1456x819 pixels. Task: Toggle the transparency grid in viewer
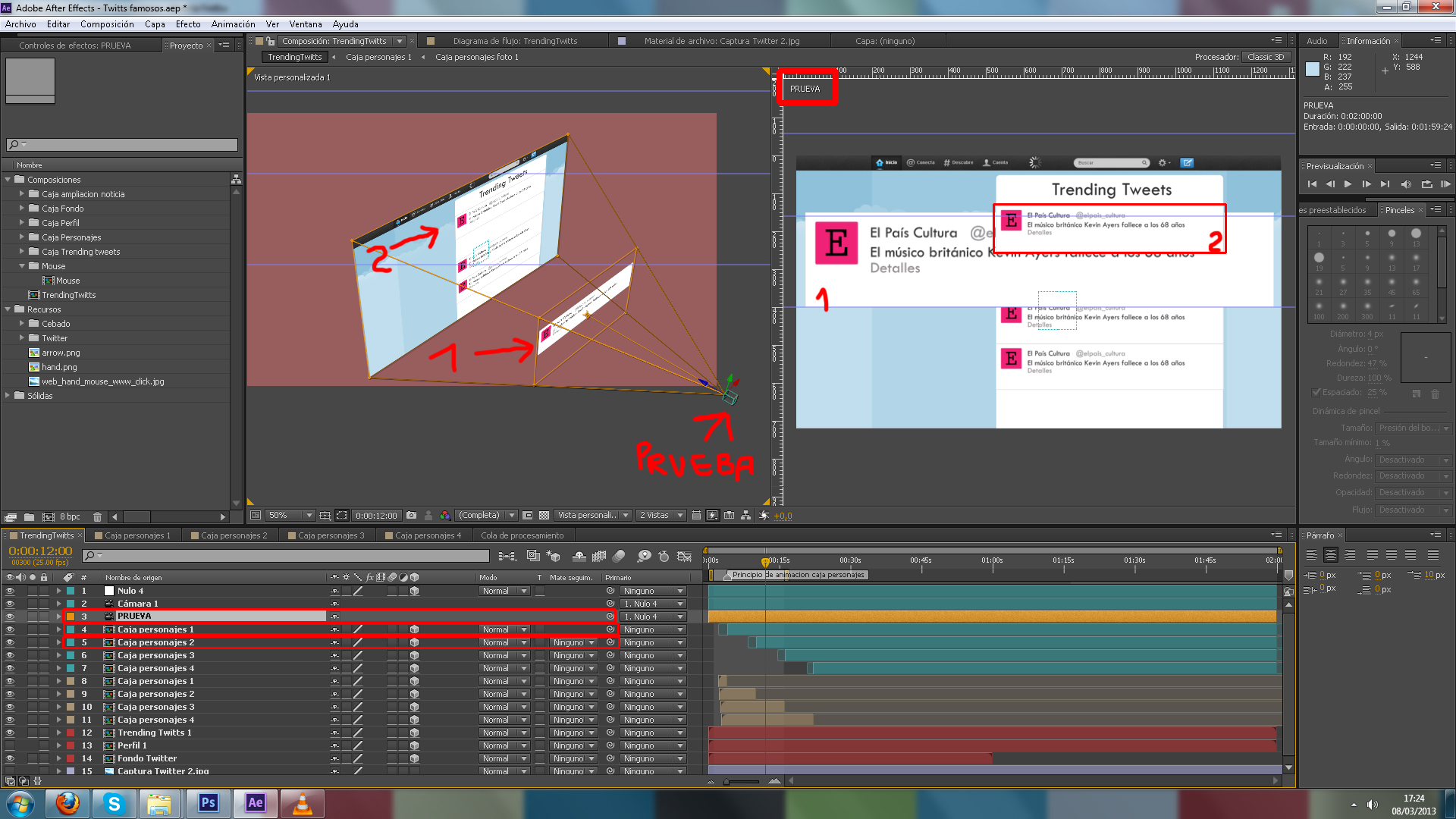point(544,516)
